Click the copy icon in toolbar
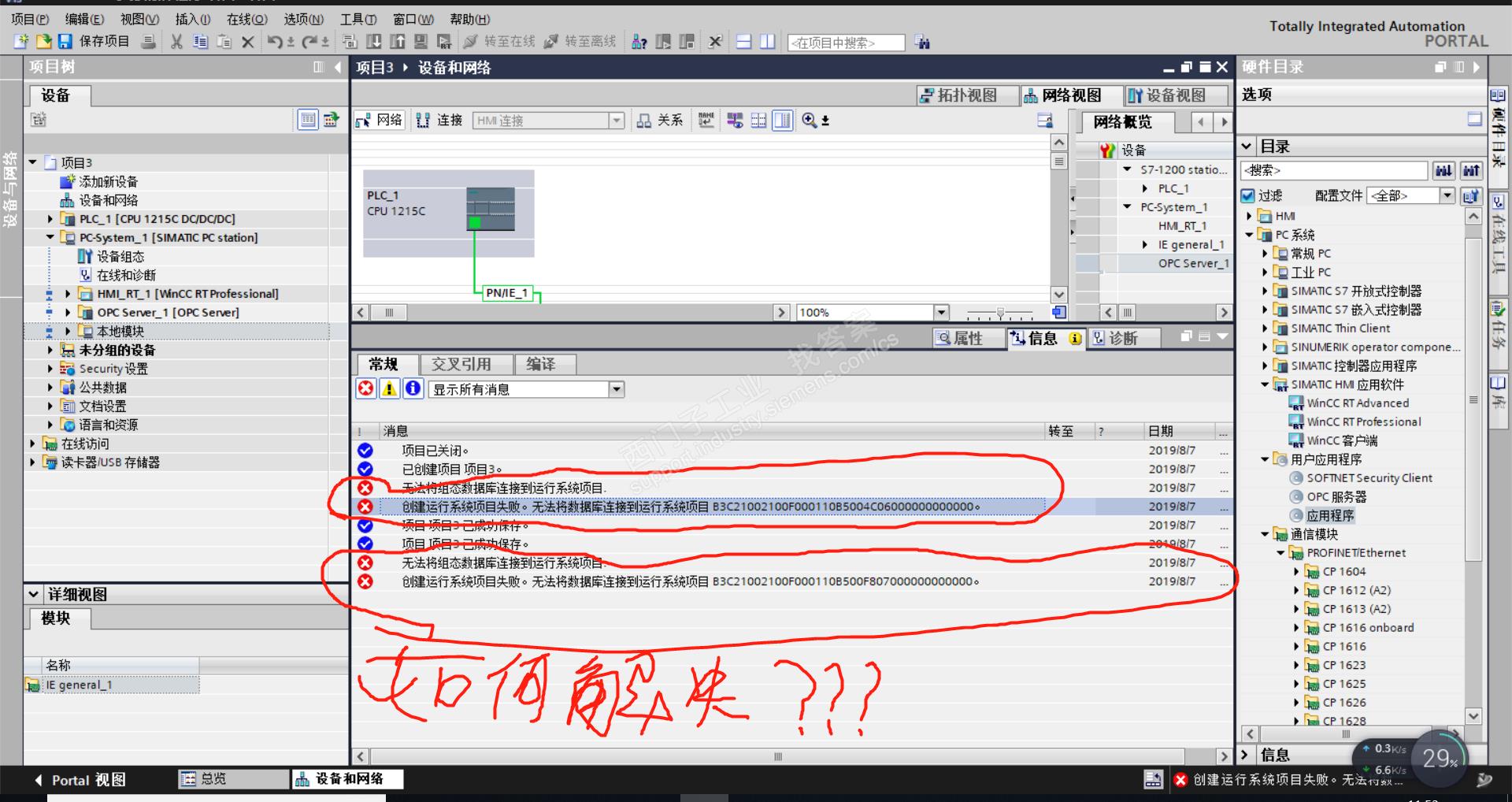Screen dimensions: 1512x802 point(201,42)
